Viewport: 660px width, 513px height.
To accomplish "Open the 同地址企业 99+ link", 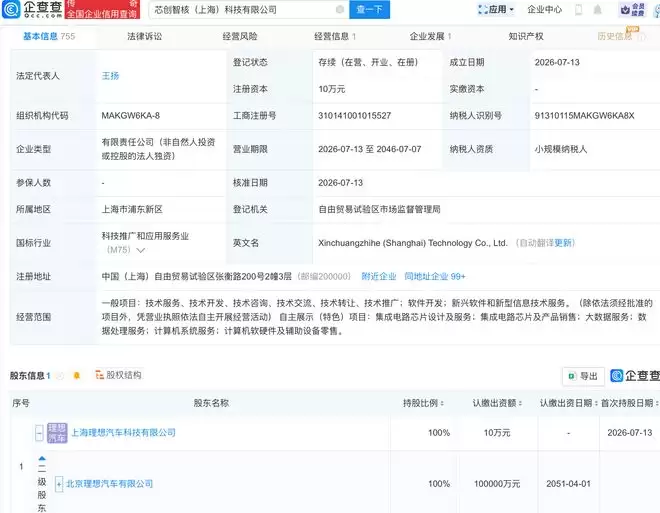I will point(435,276).
